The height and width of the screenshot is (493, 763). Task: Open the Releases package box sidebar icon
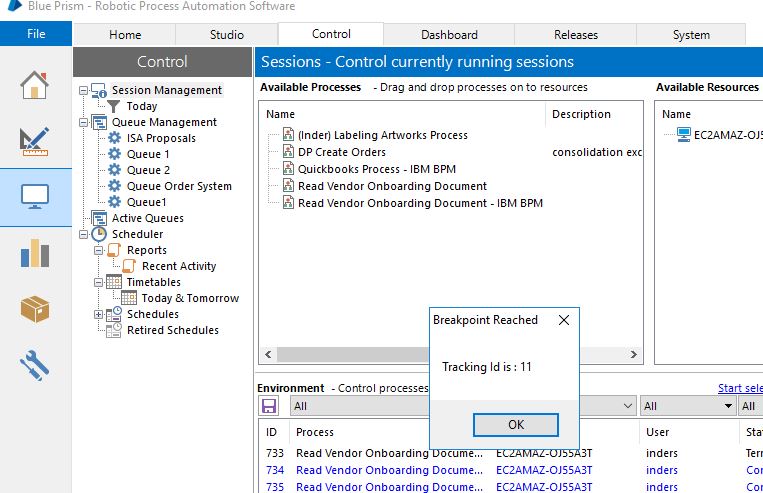35,309
